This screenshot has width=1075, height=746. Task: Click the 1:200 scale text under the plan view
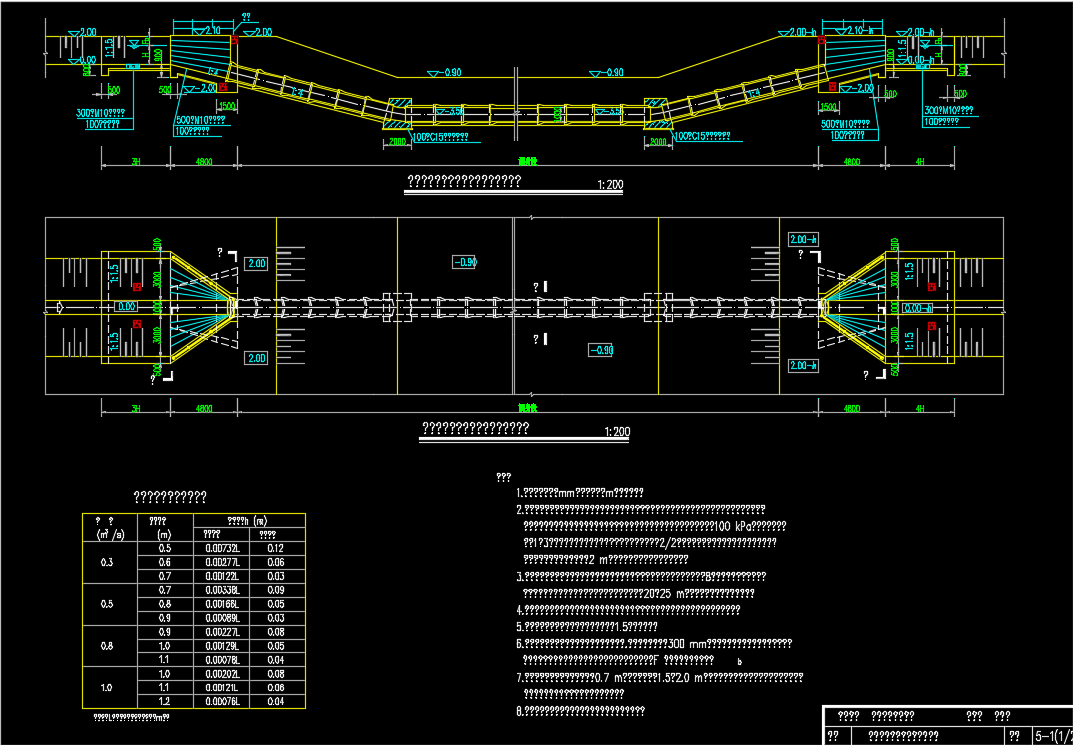click(617, 432)
